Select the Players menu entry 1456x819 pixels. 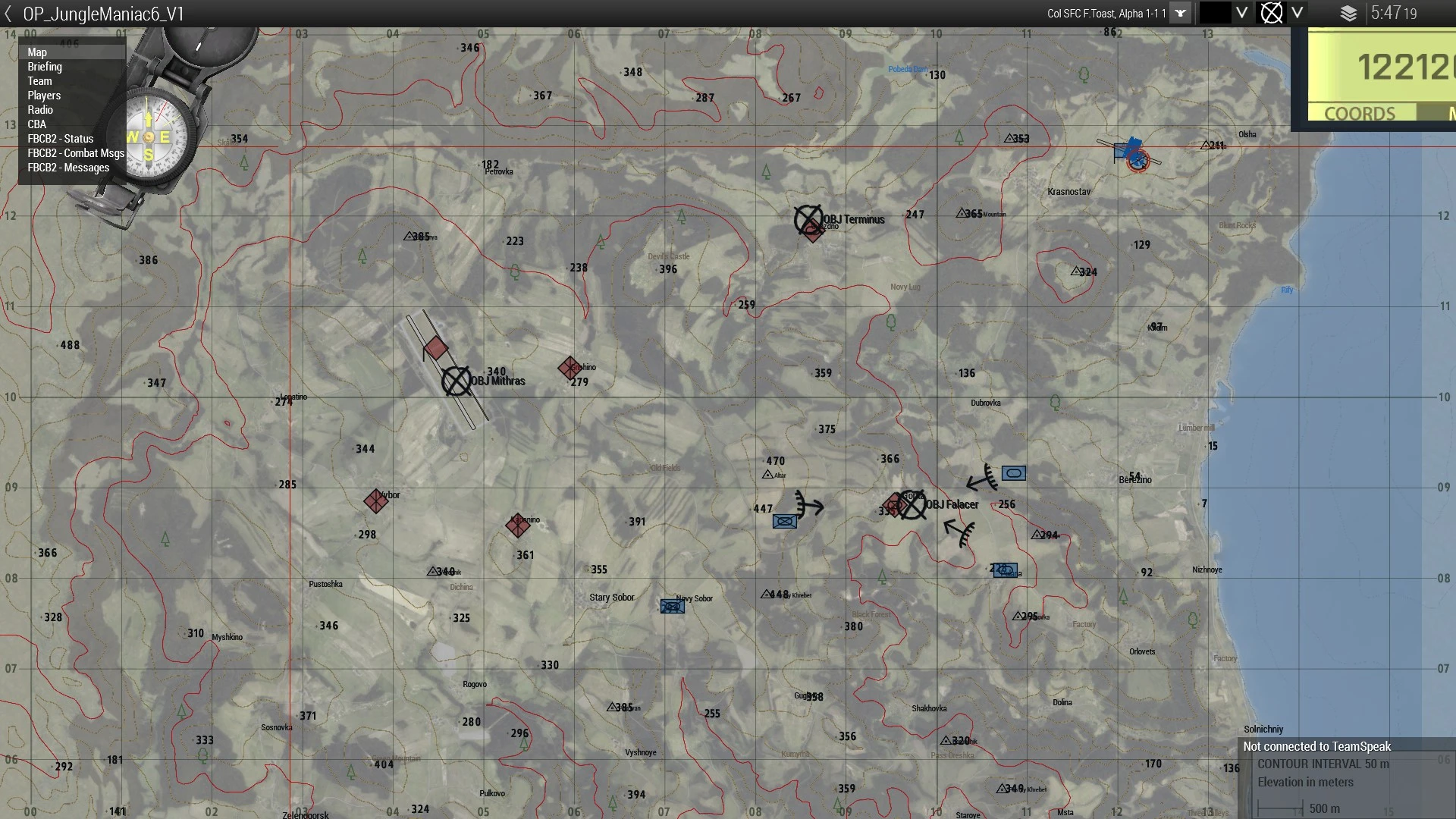(x=44, y=96)
